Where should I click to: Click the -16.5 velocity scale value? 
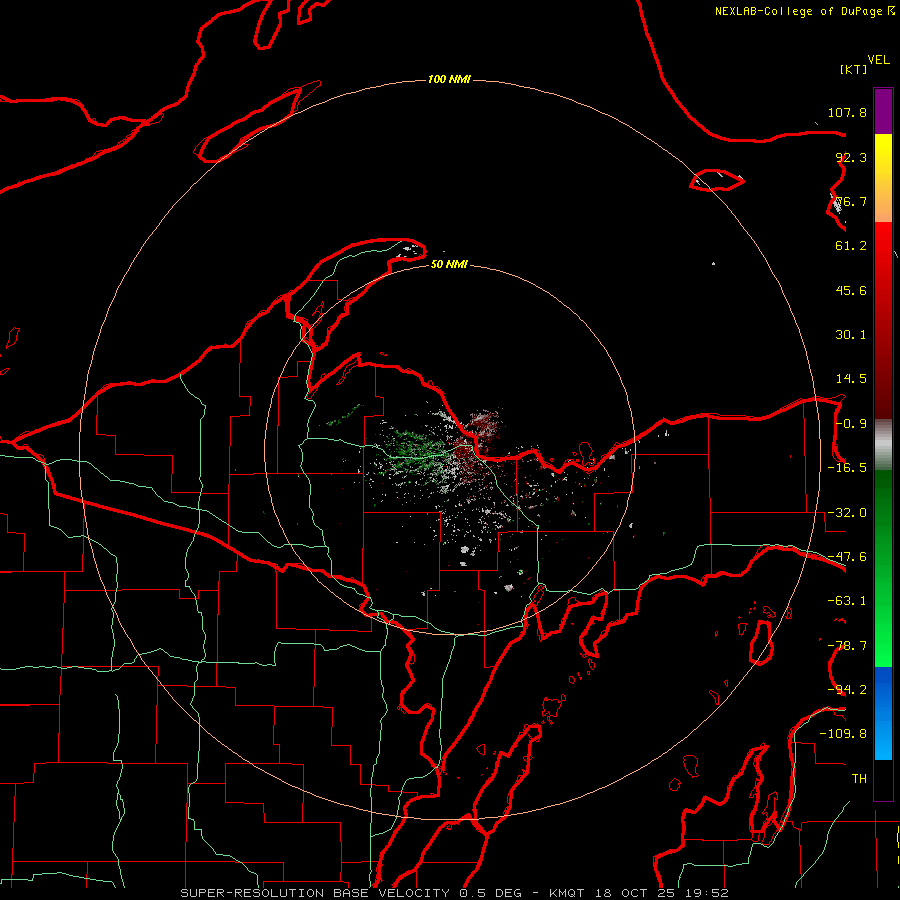coord(847,468)
